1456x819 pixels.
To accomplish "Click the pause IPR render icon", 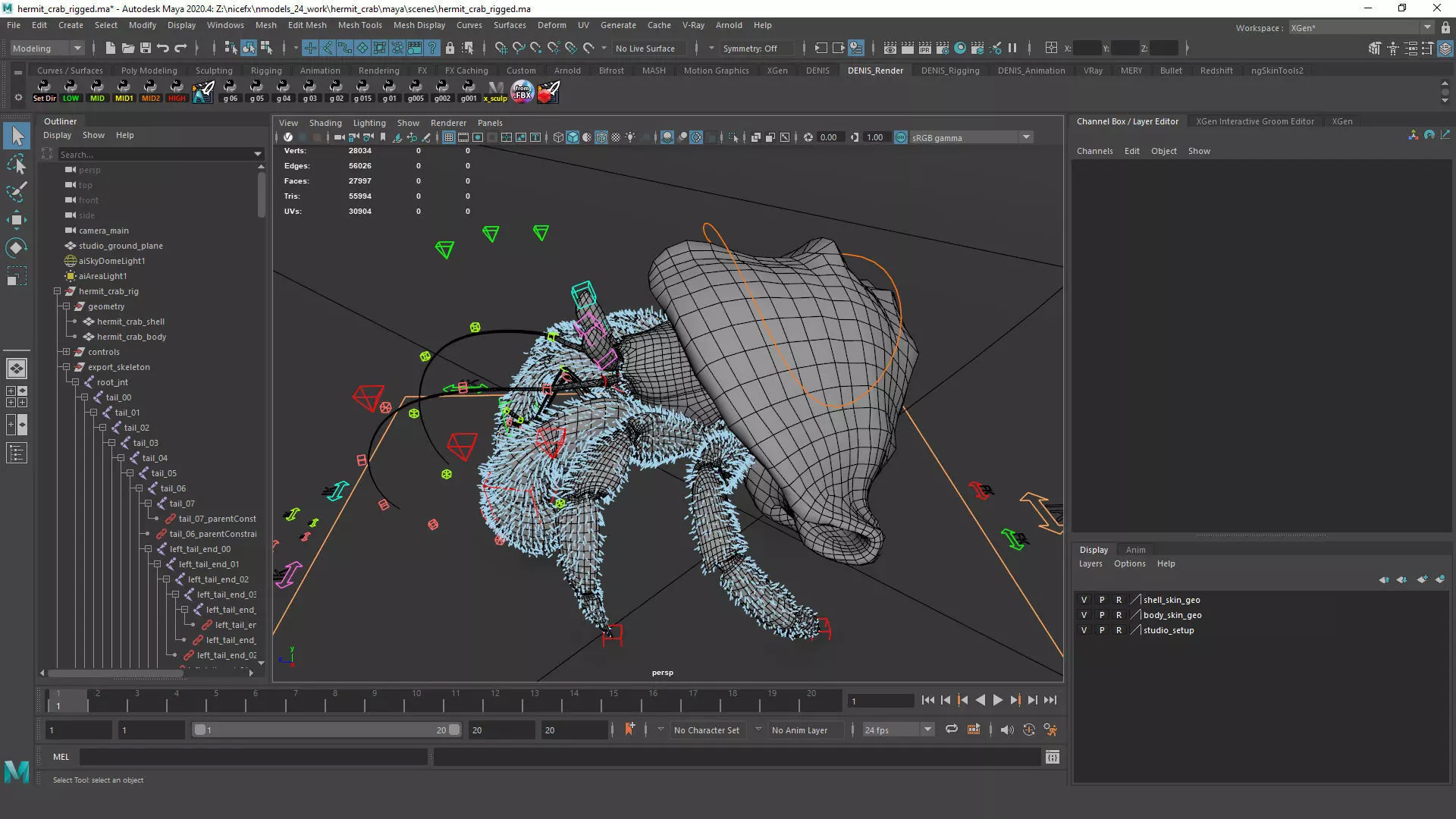I will pyautogui.click(x=1012, y=48).
